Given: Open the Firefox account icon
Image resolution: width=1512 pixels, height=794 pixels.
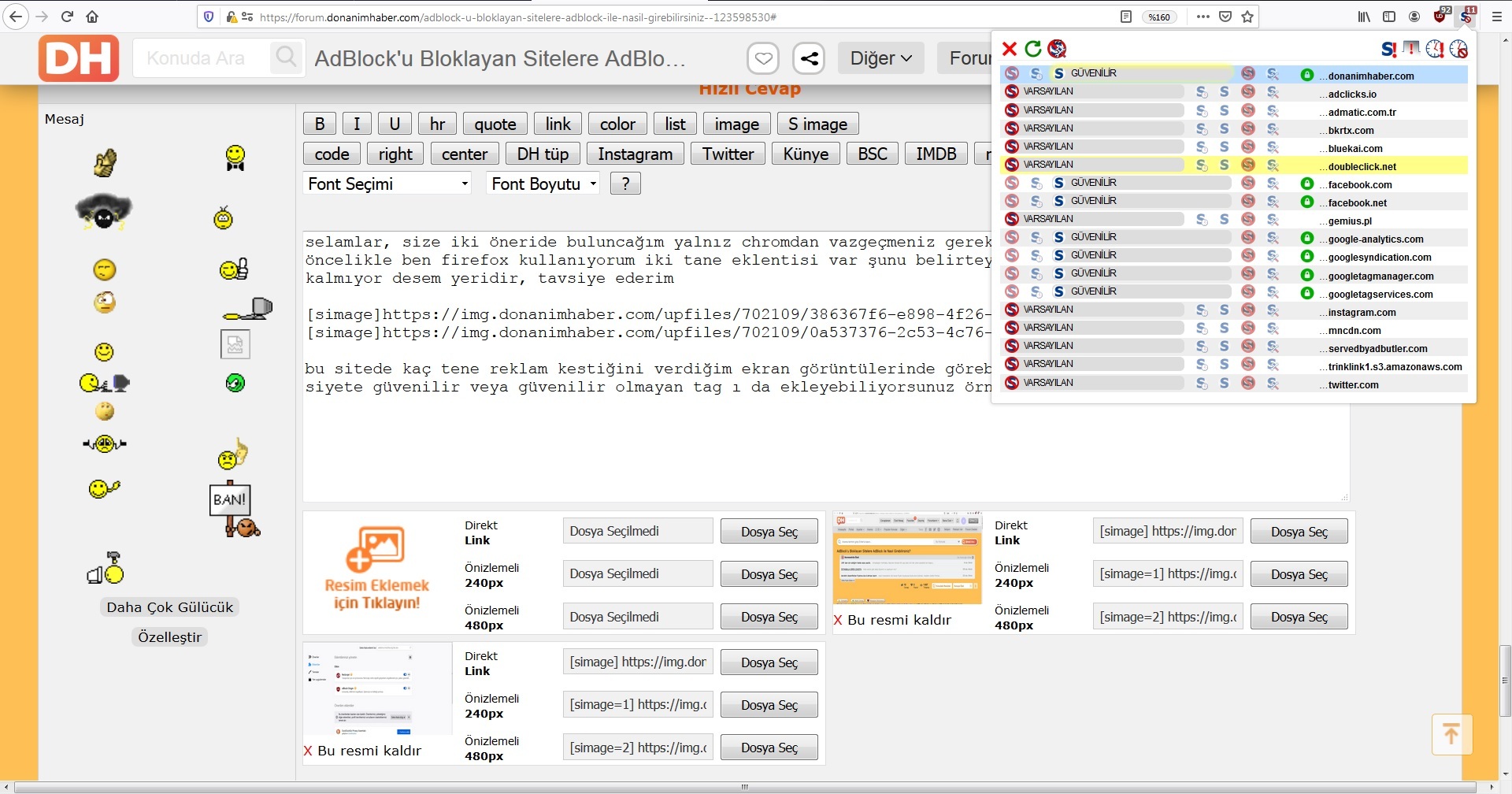Looking at the screenshot, I should point(1414,17).
